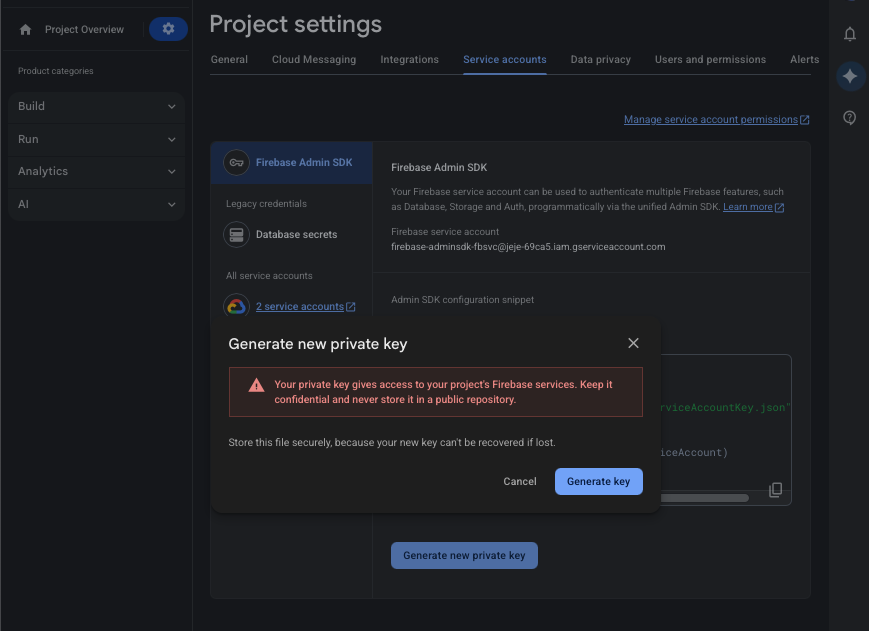Open the notifications bell

849,34
